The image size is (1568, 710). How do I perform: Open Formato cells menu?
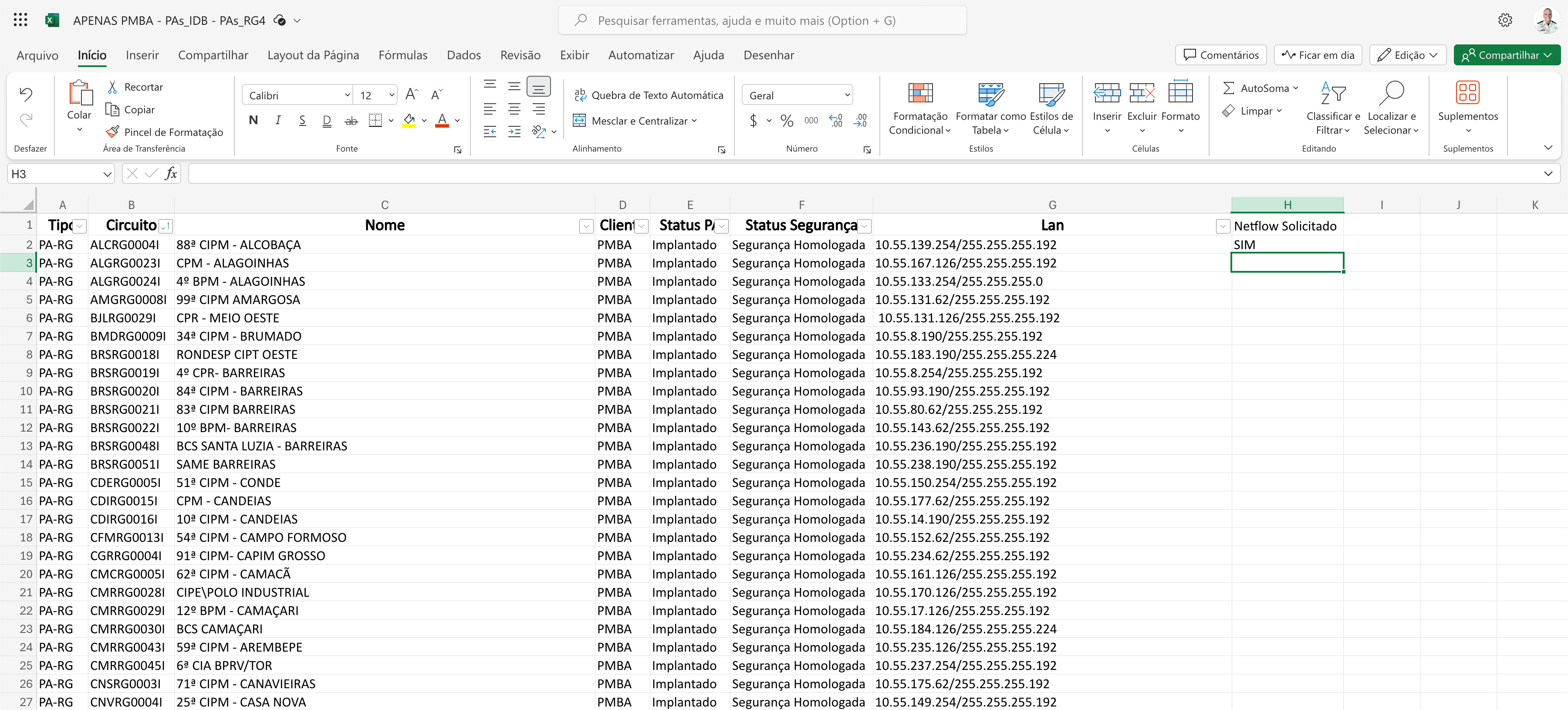pos(1180,107)
